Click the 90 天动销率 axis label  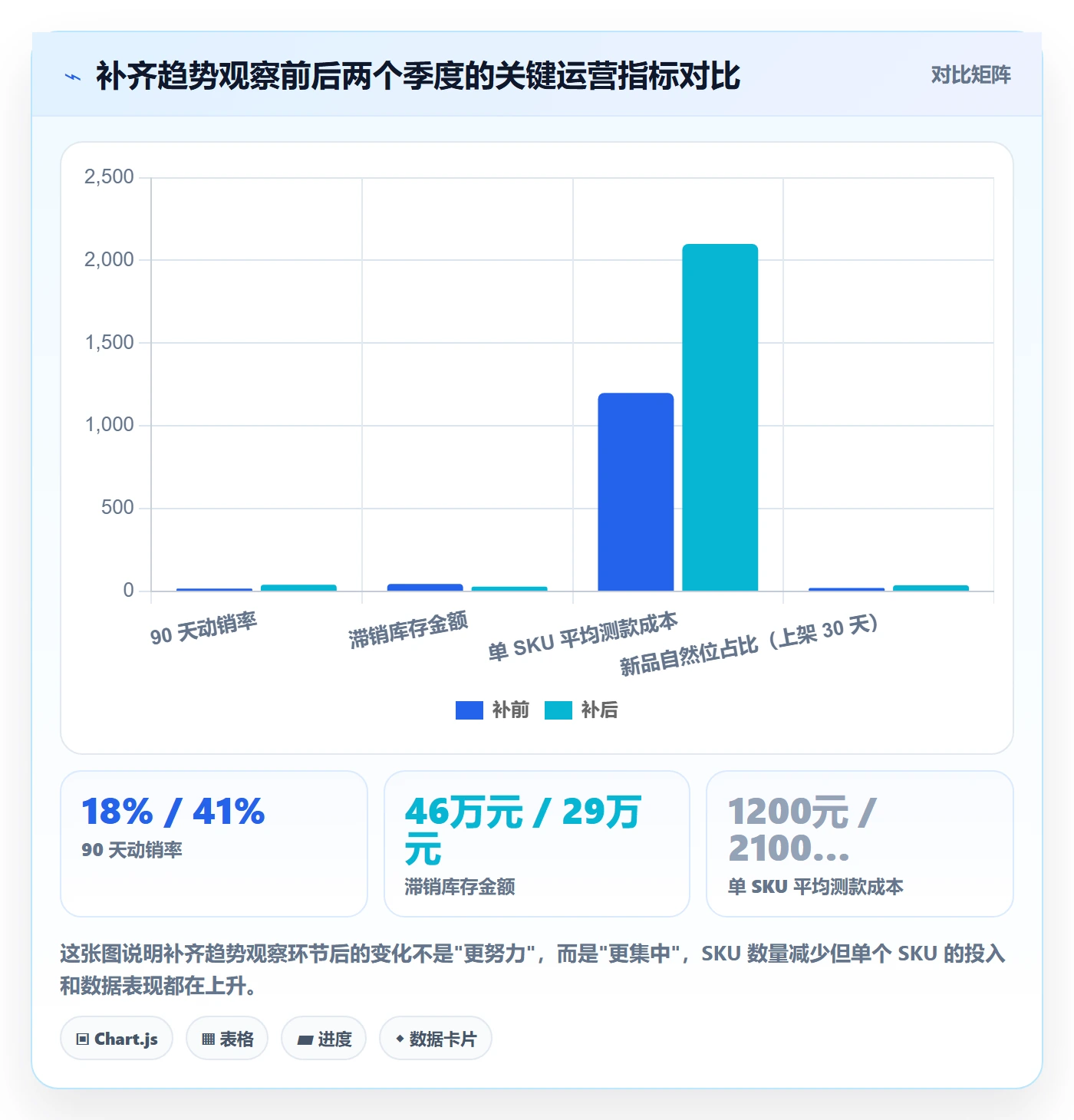[204, 629]
